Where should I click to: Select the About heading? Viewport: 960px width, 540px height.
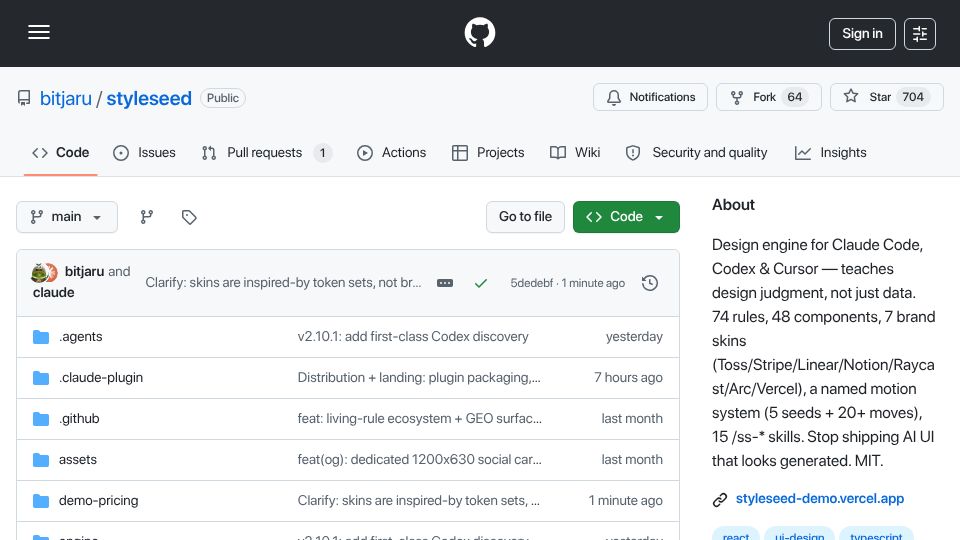(x=733, y=205)
